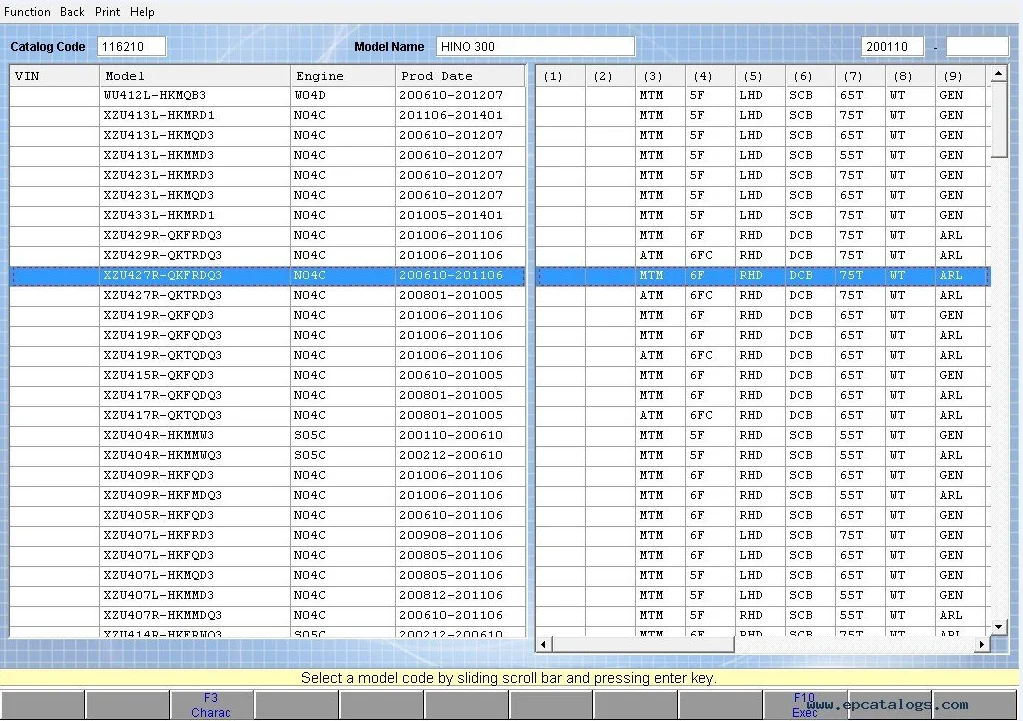Click the (5) column header

(760, 76)
